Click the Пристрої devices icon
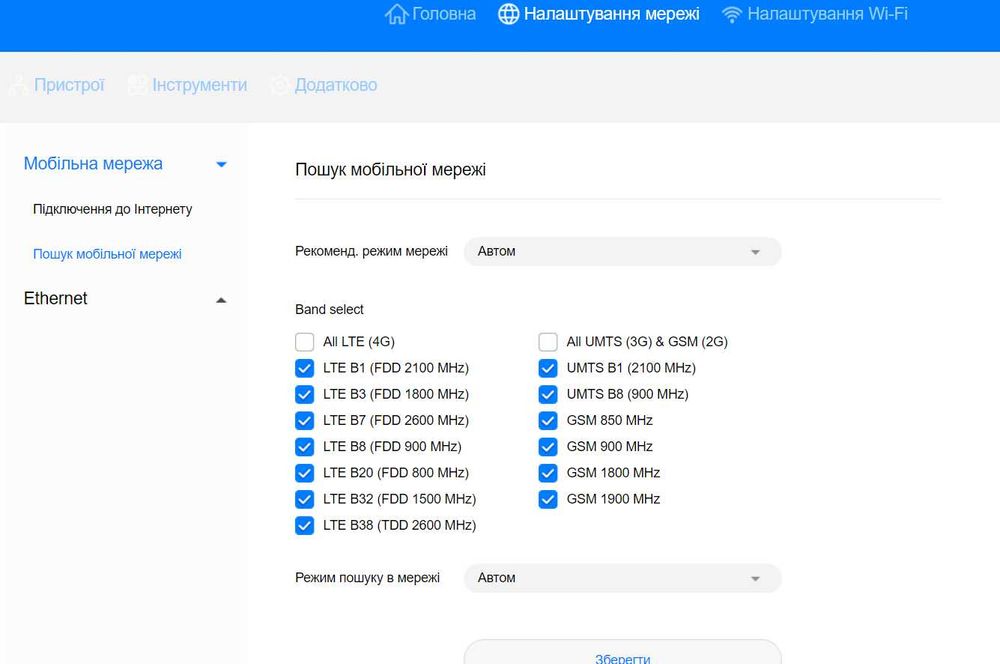The width and height of the screenshot is (1000, 664). (x=19, y=85)
